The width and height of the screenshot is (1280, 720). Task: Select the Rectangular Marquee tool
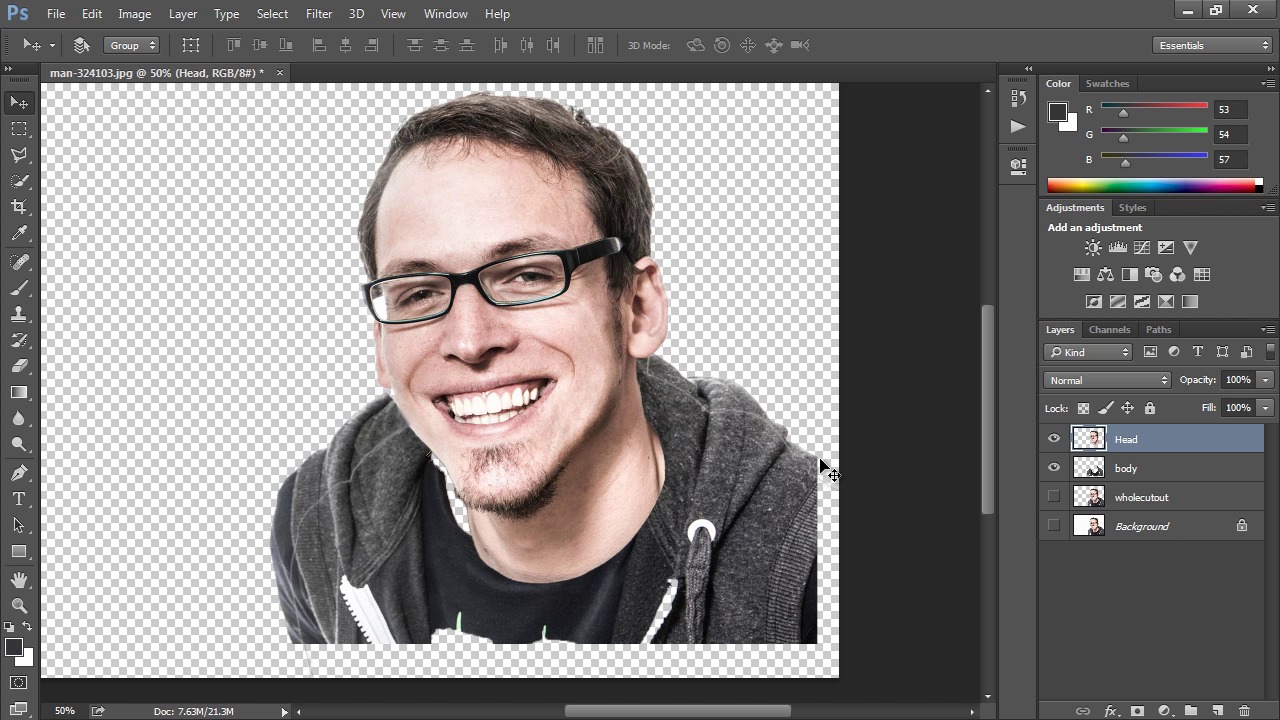(19, 129)
